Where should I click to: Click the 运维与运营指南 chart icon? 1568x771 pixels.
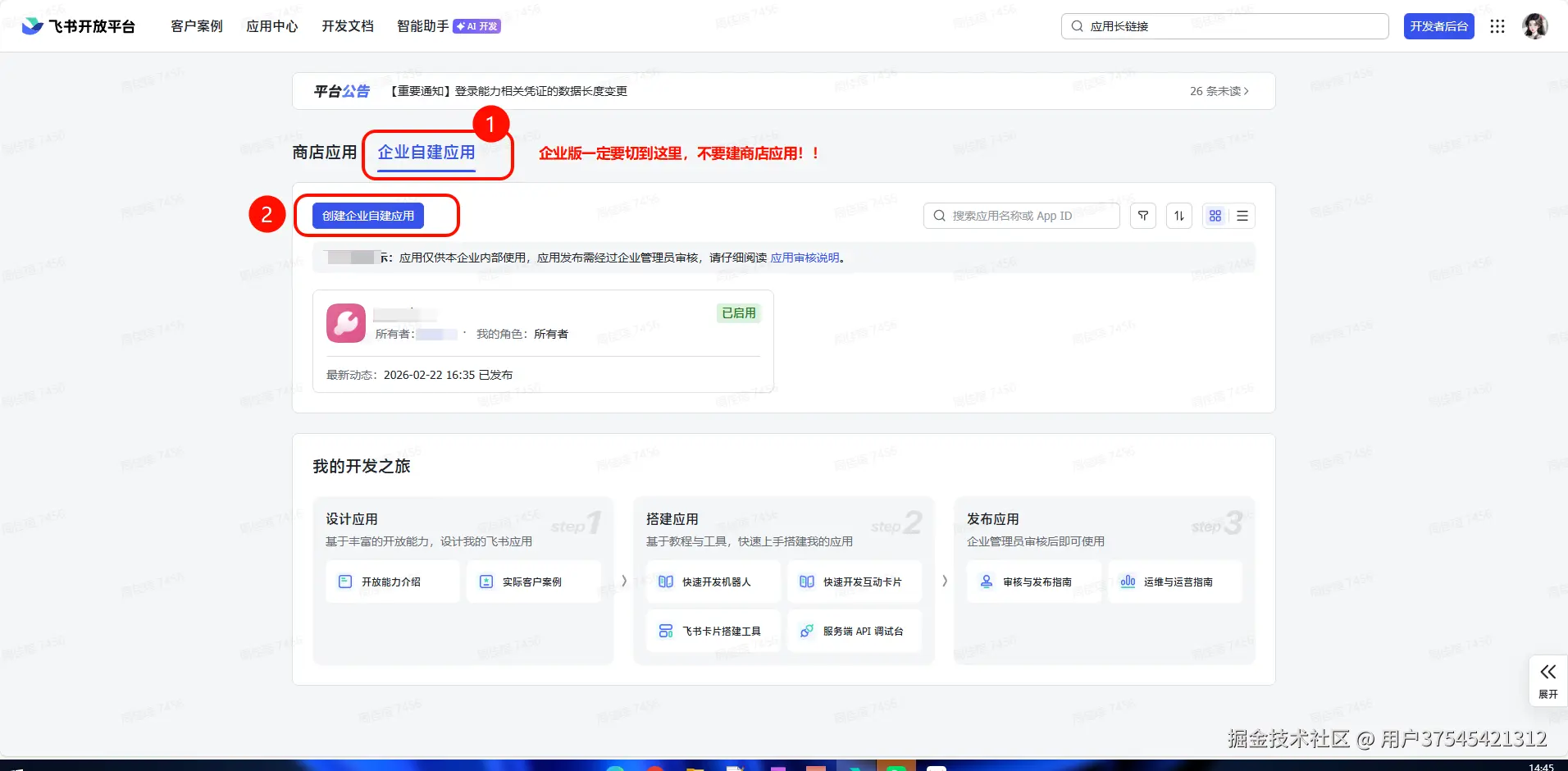click(1128, 582)
